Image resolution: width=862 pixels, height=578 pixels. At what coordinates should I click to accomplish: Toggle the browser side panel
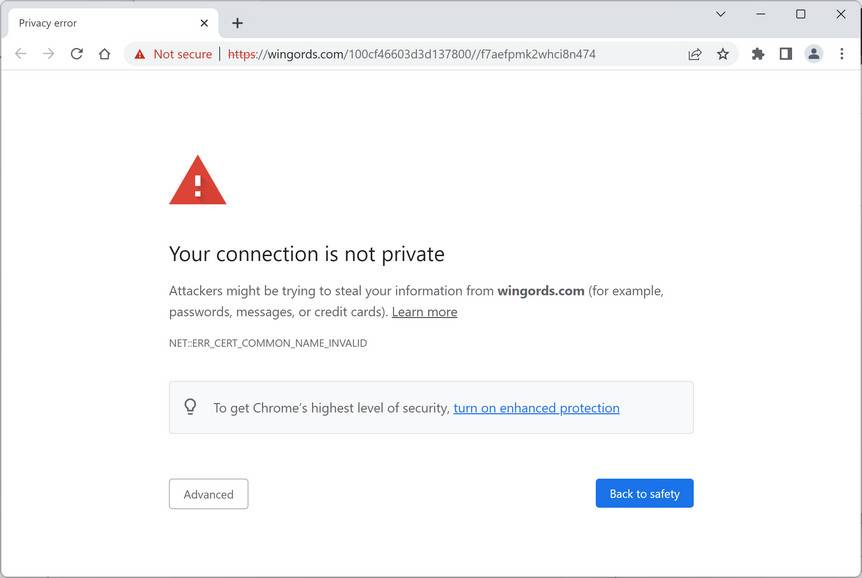pyautogui.click(x=786, y=54)
